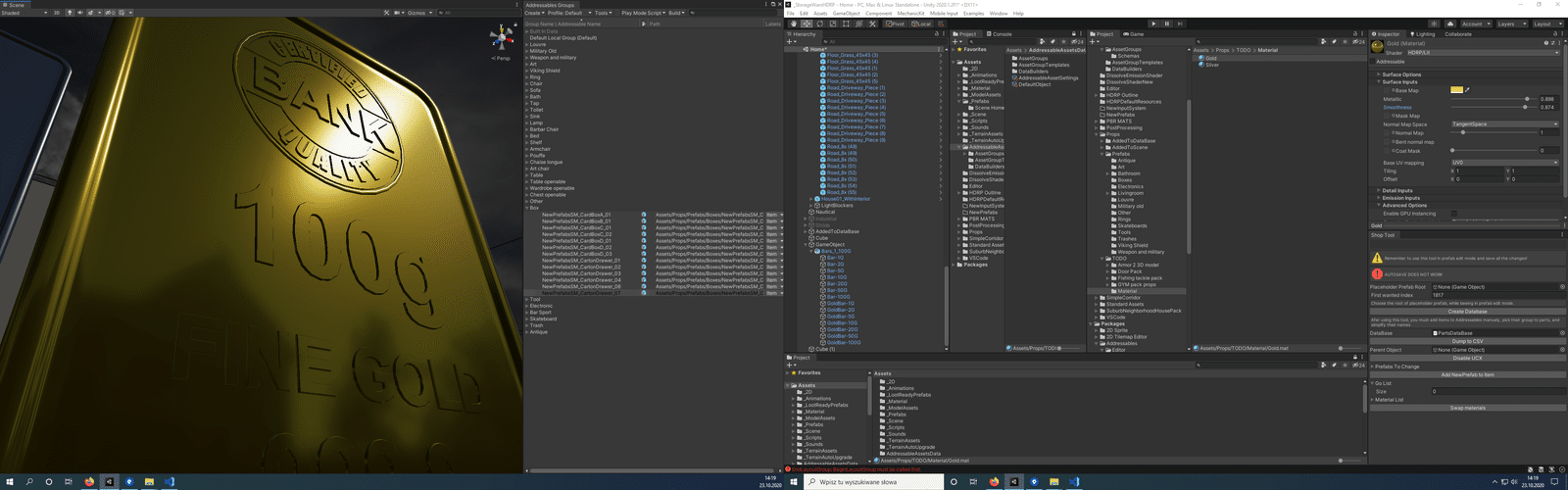Open the Play Mode Script menu

(643, 13)
